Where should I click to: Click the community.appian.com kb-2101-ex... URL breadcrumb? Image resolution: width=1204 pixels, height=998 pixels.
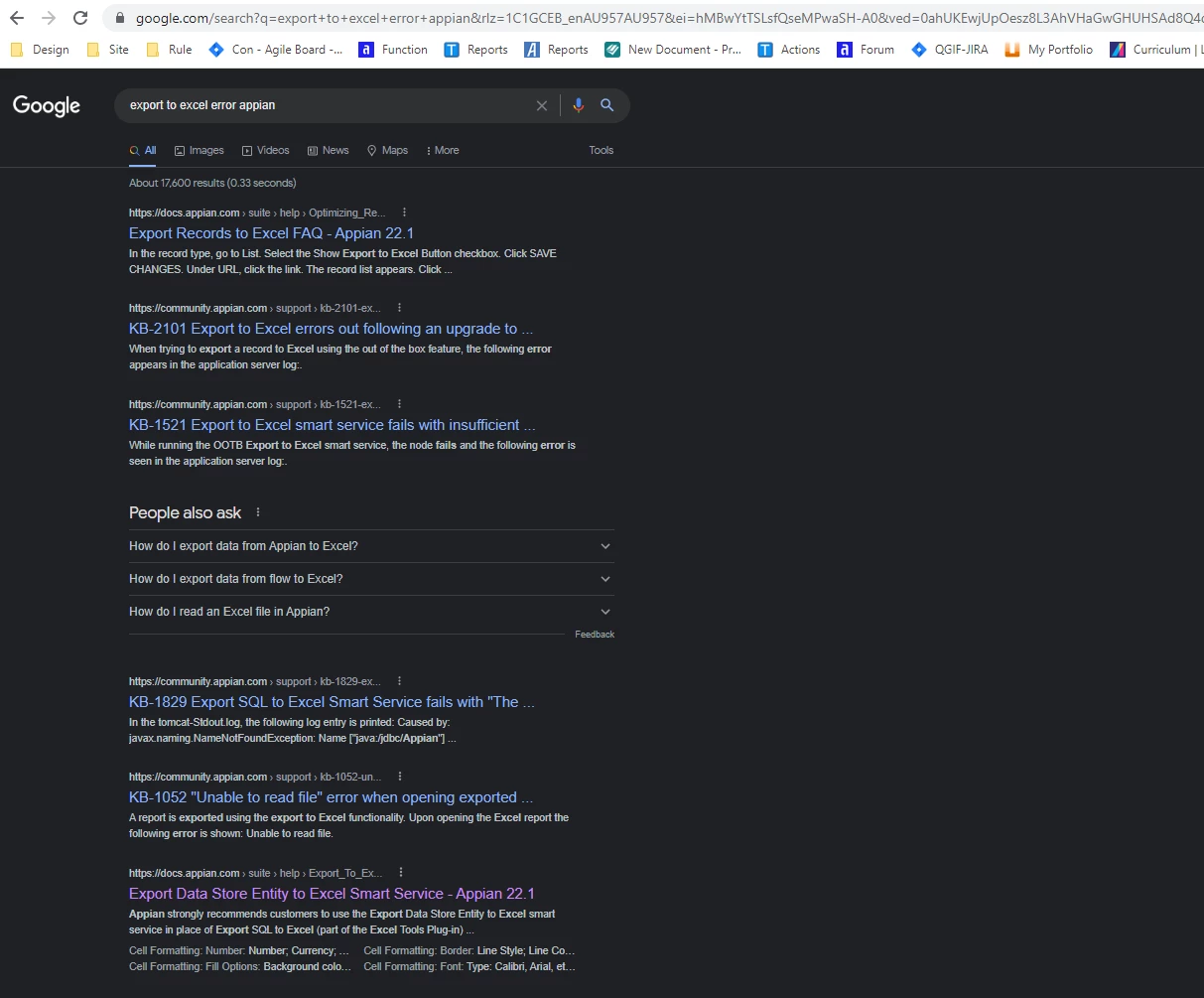255,308
